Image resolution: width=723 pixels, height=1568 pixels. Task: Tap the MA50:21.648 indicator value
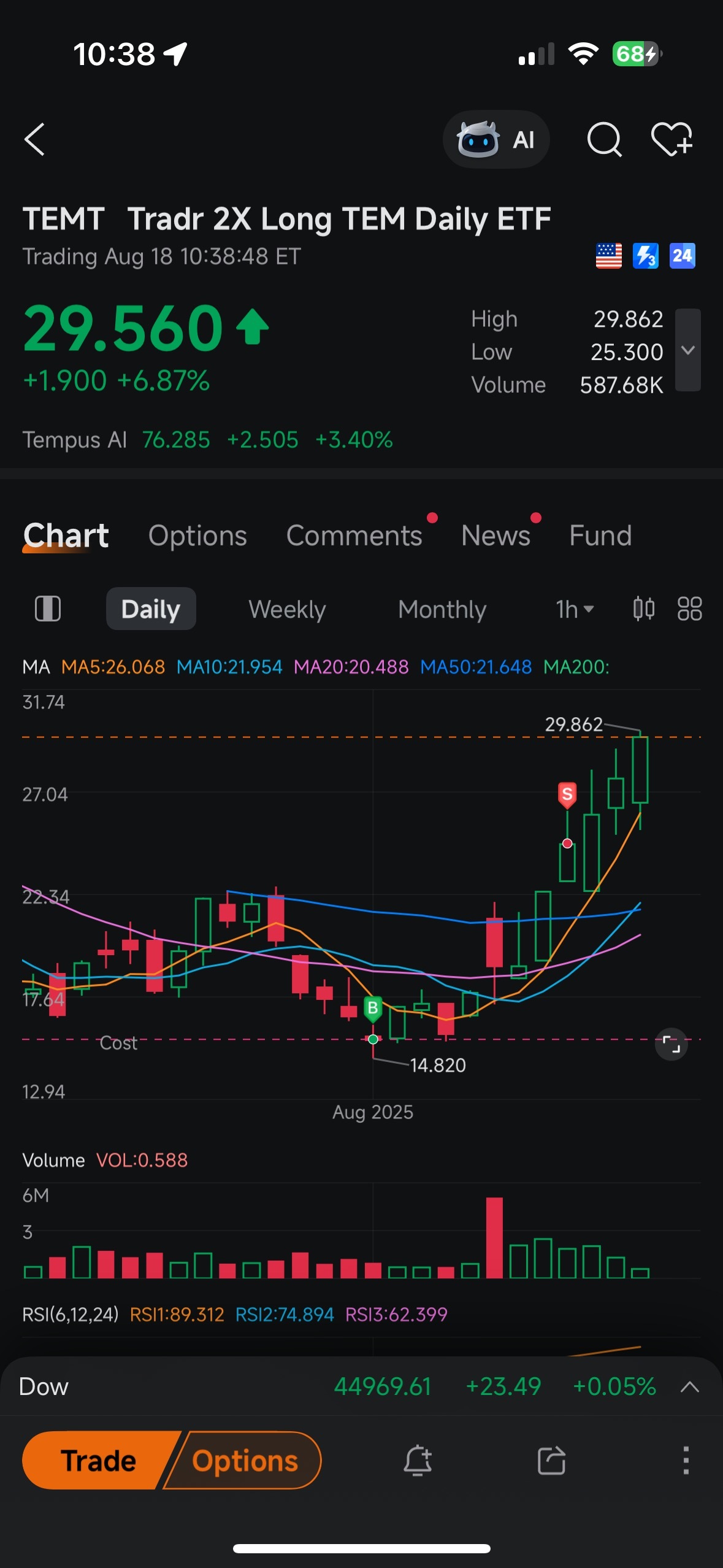476,667
